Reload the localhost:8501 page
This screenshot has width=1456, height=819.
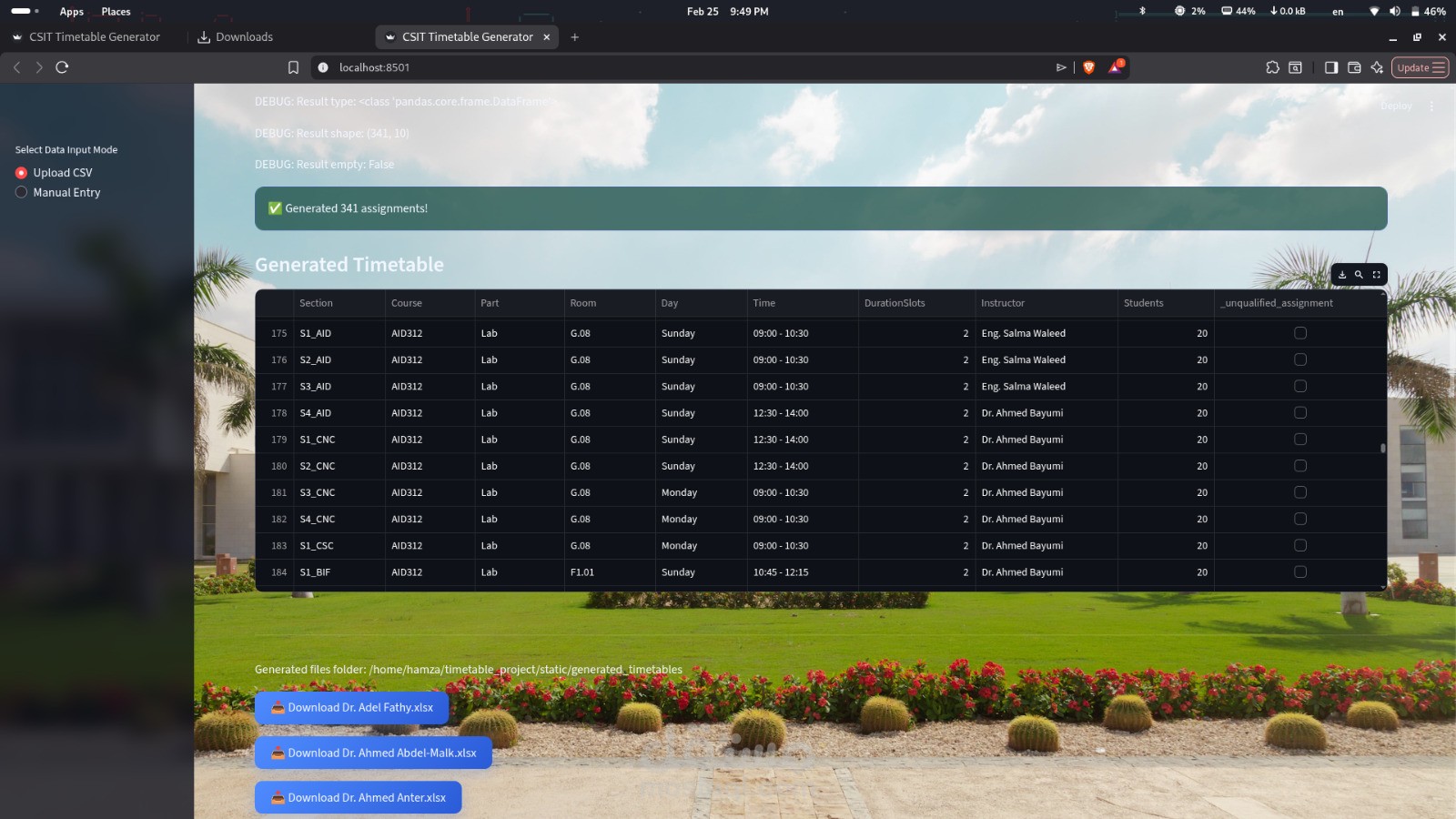pyautogui.click(x=62, y=66)
